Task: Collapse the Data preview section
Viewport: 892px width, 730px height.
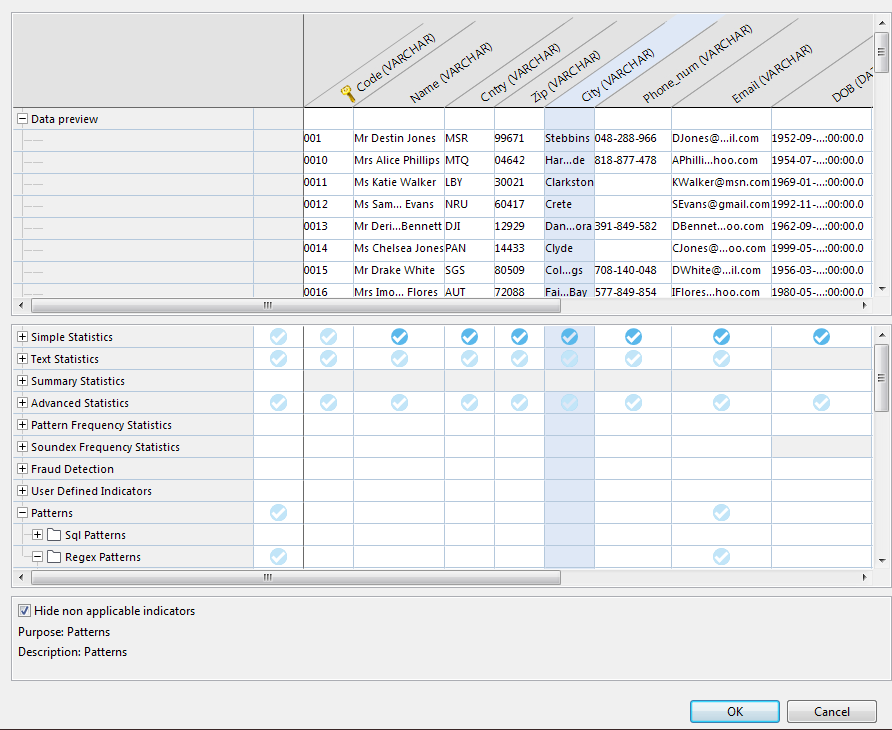Action: tap(21, 118)
